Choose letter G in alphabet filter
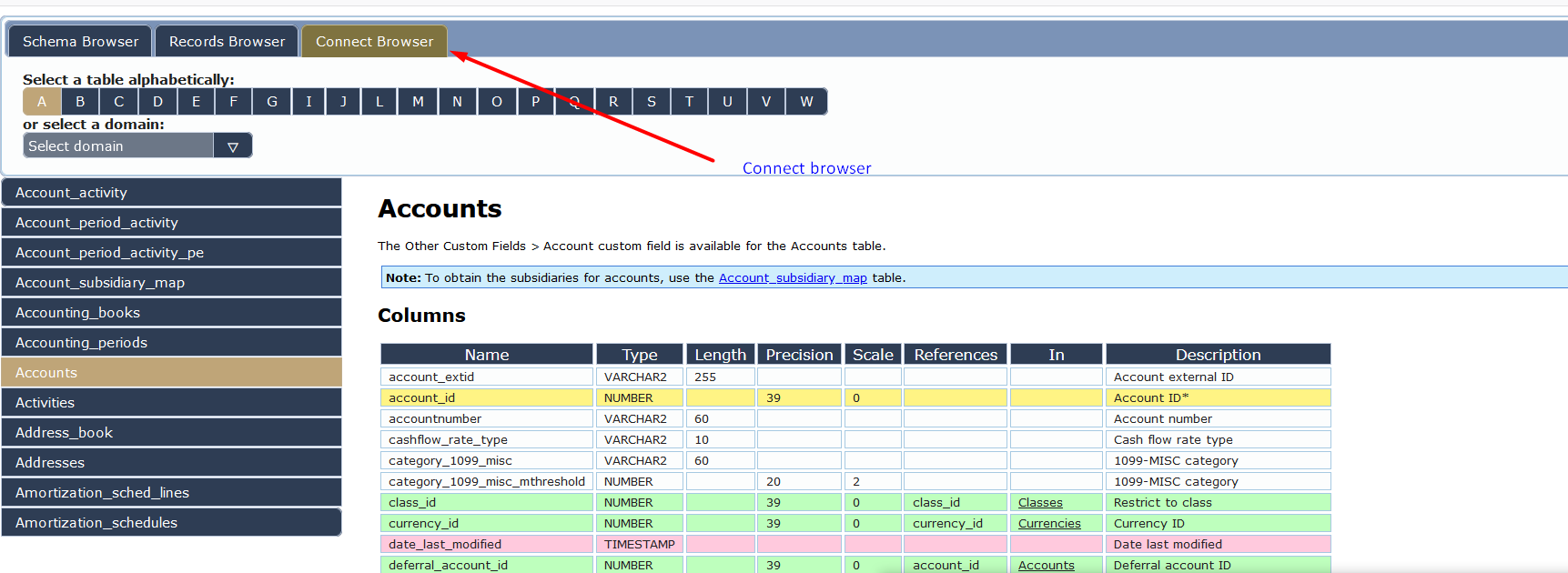This screenshot has height=573, width=1568. [272, 101]
